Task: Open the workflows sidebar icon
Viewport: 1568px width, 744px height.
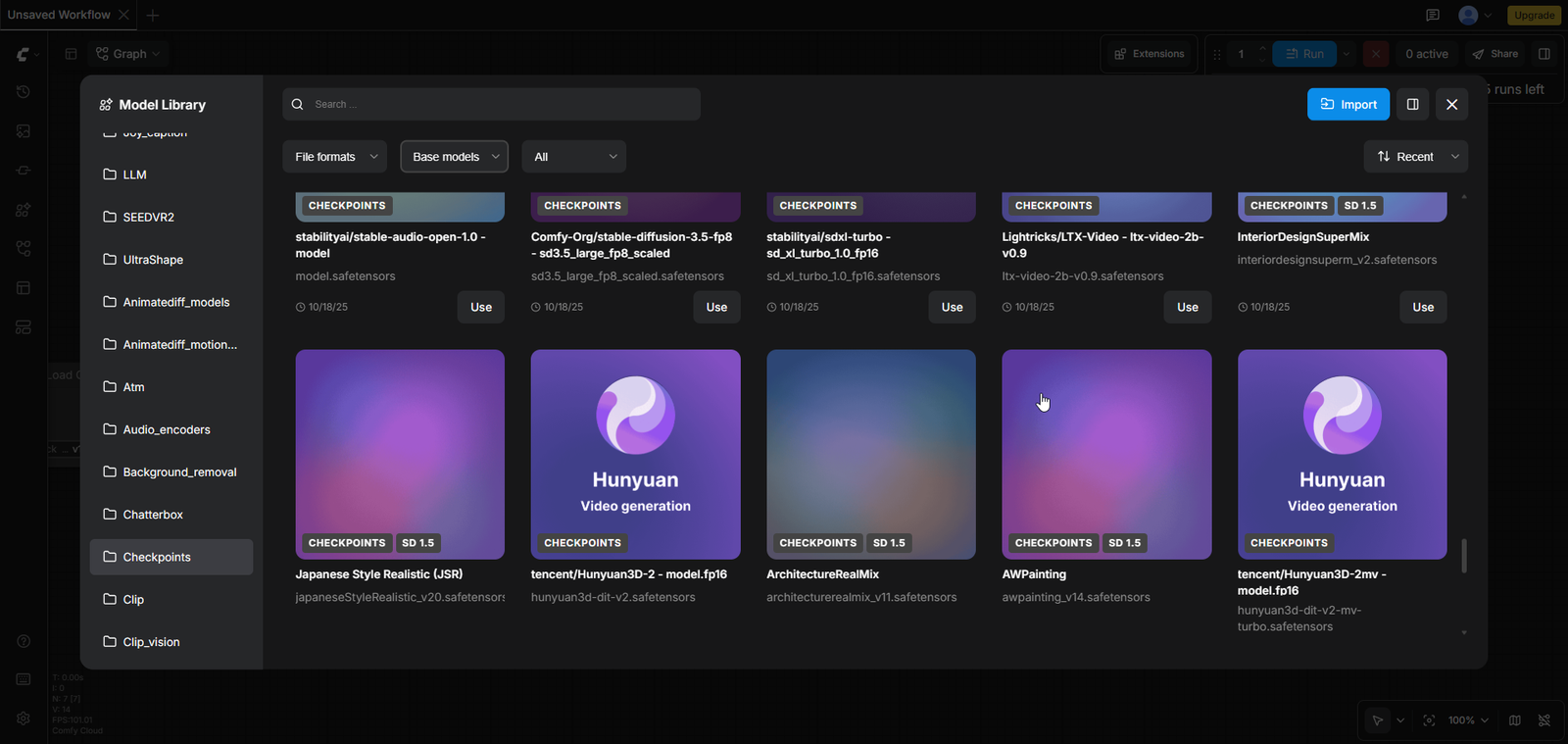Action: coord(24,249)
